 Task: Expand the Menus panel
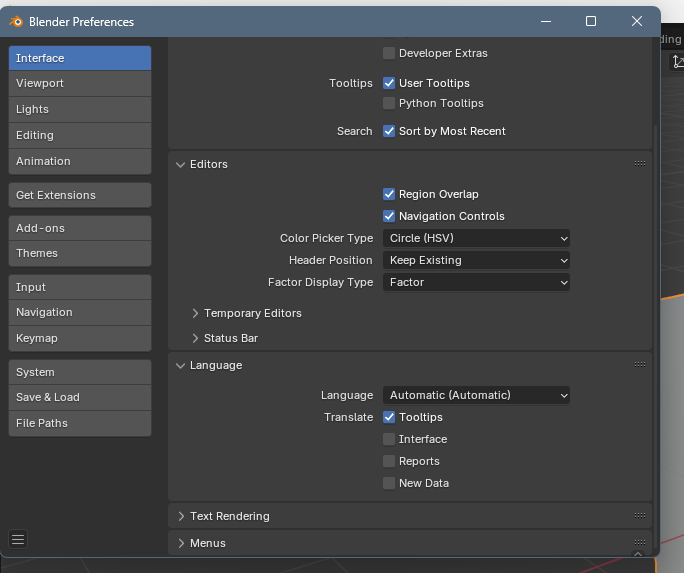(x=181, y=543)
